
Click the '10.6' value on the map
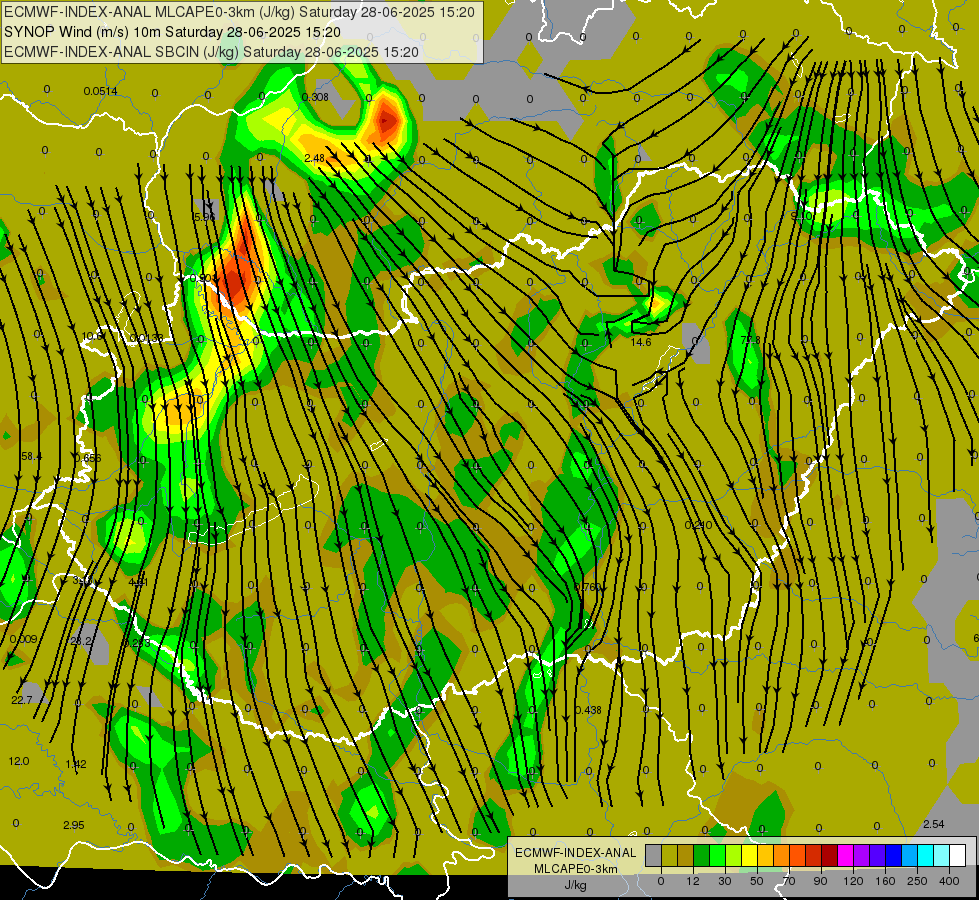[92, 337]
